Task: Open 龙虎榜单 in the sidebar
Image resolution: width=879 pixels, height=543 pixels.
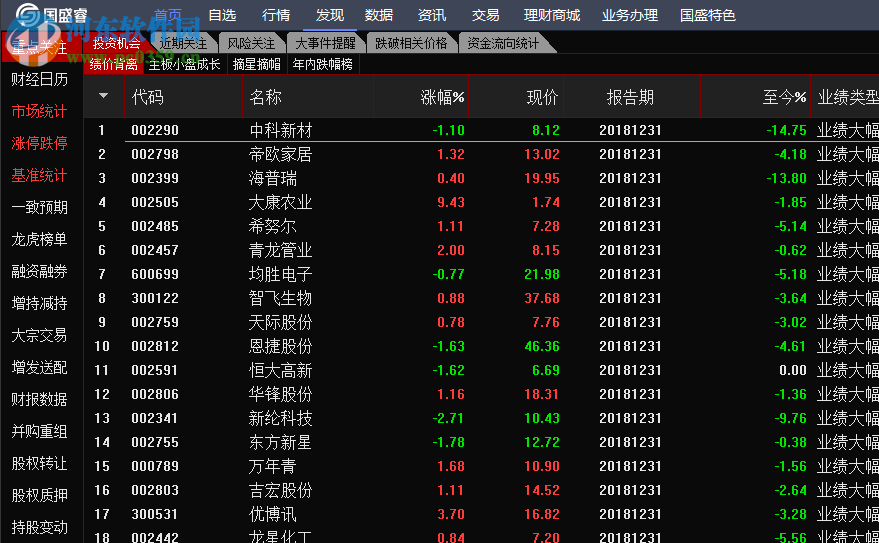Action: point(39,239)
